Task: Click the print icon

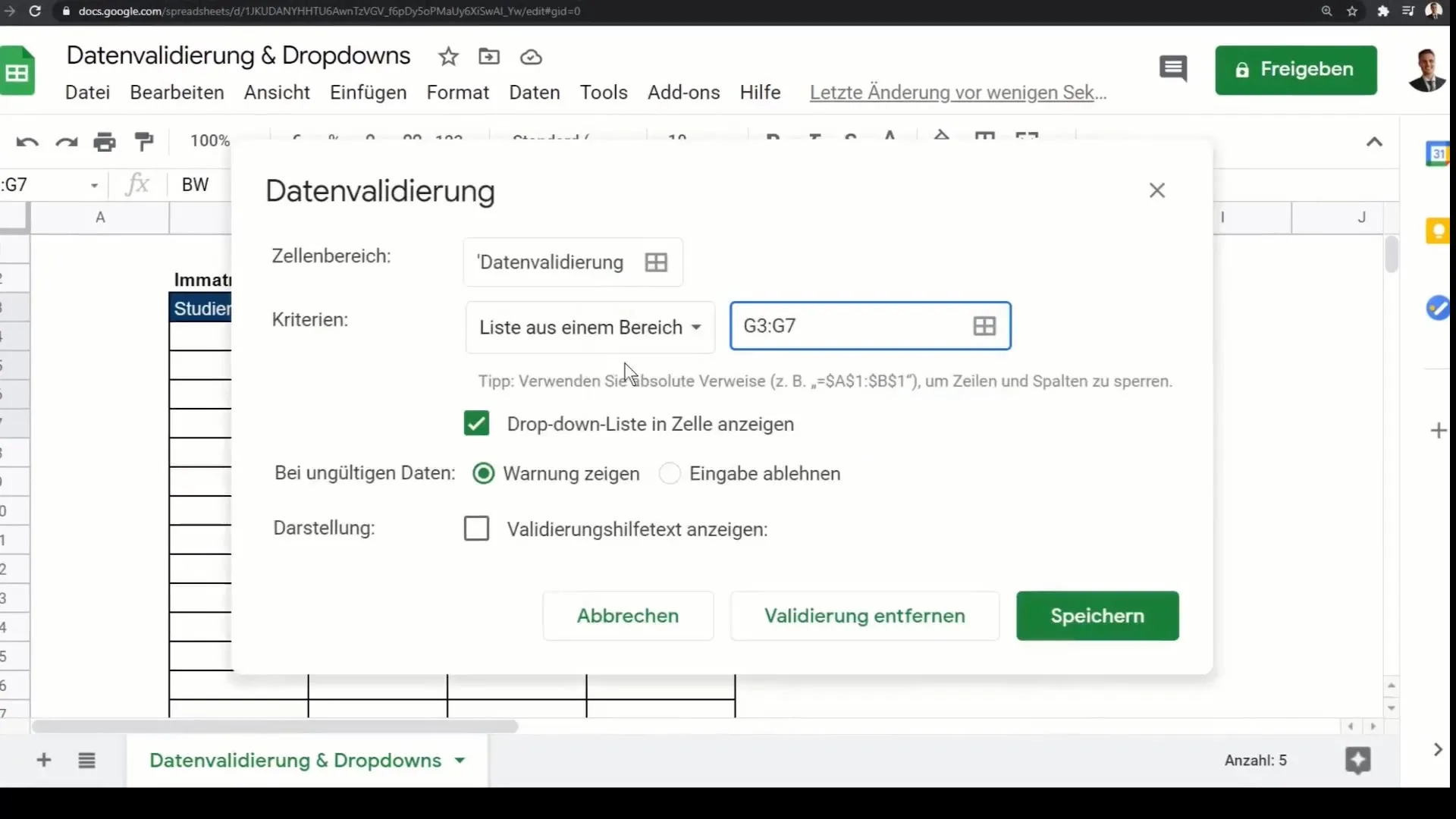Action: [105, 142]
